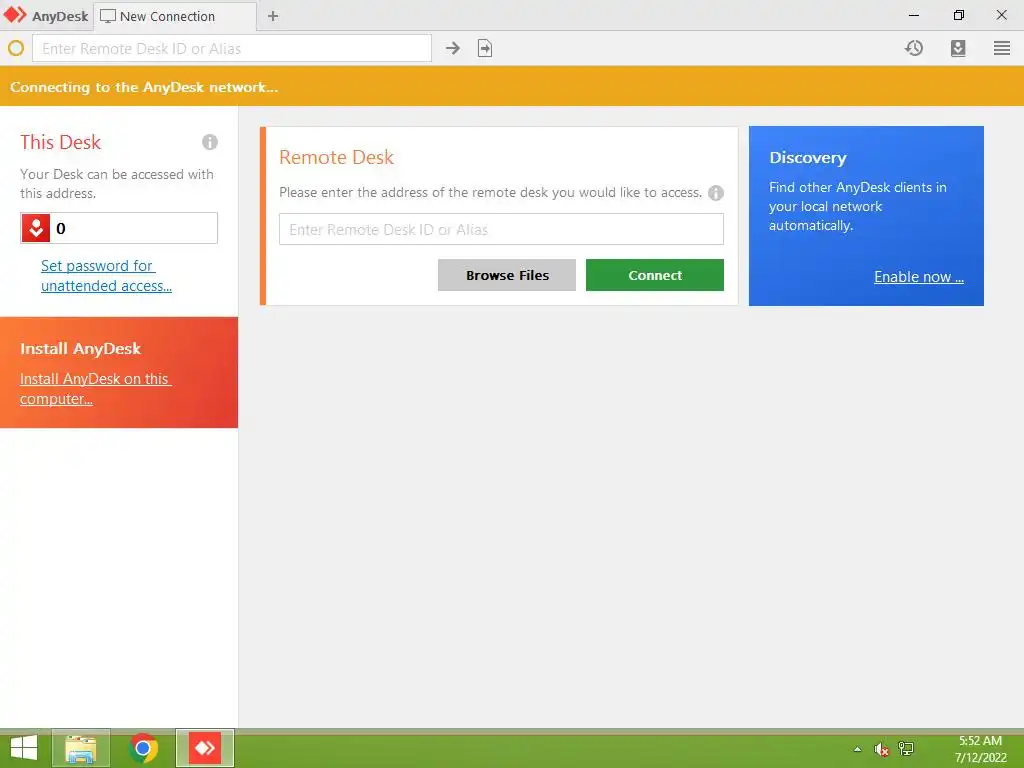Show hidden system tray icons arrow
Image resolution: width=1024 pixels, height=768 pixels.
[x=857, y=749]
